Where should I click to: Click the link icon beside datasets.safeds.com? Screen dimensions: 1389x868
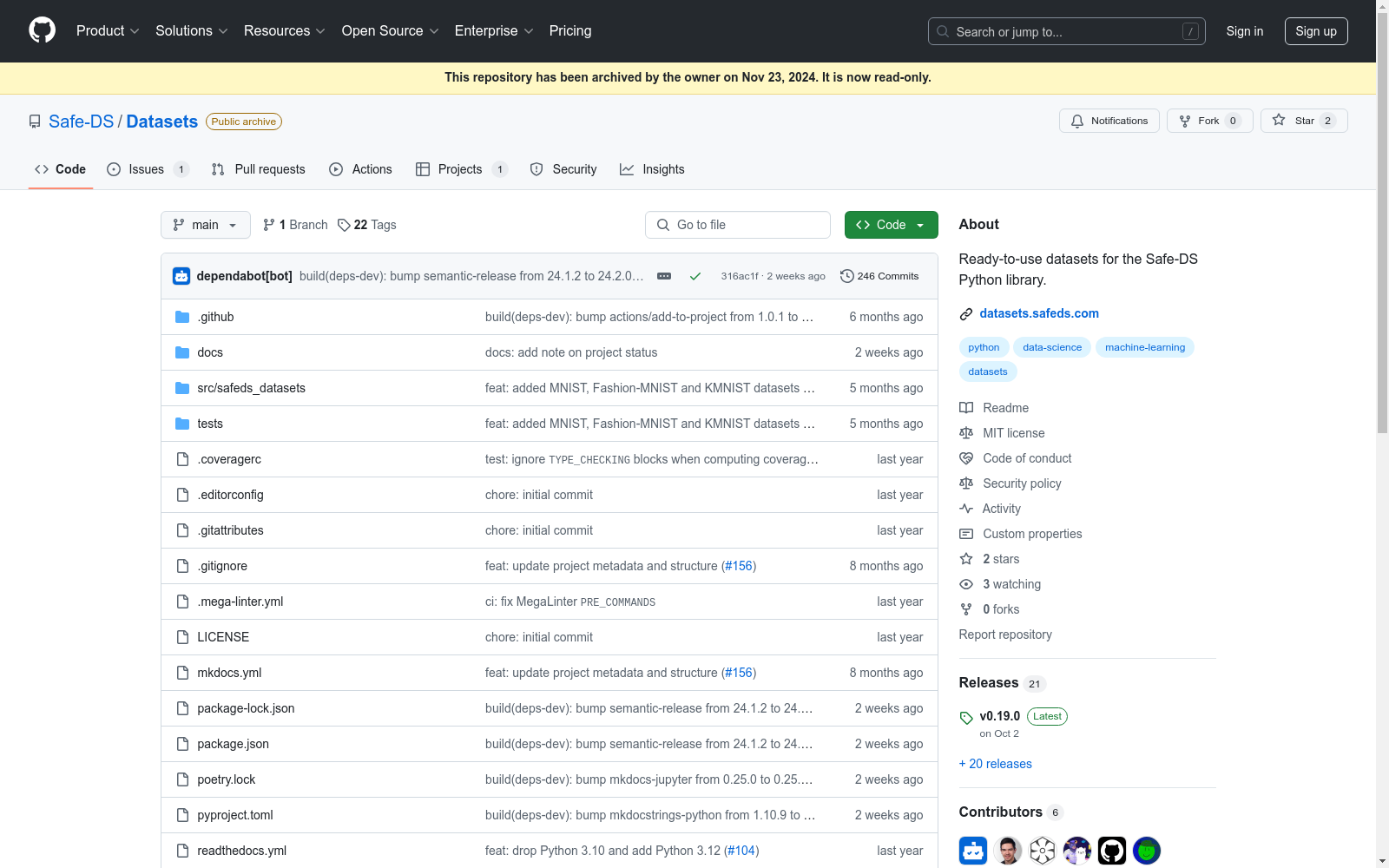coord(966,313)
